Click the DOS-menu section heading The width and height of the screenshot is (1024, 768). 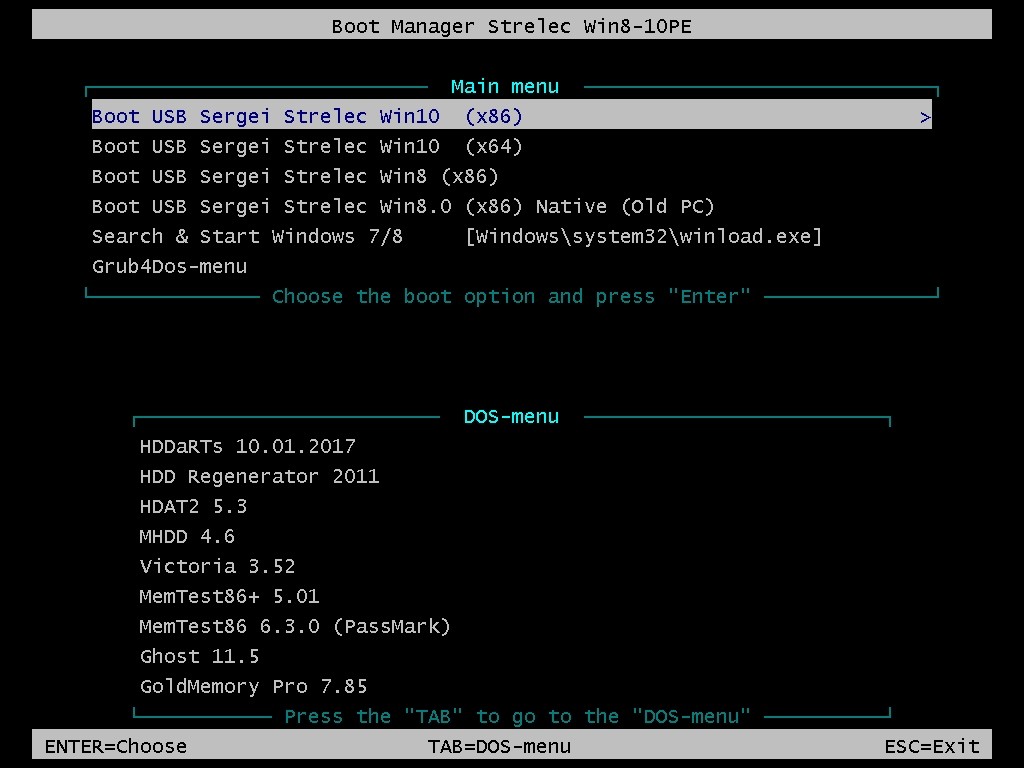[511, 417]
